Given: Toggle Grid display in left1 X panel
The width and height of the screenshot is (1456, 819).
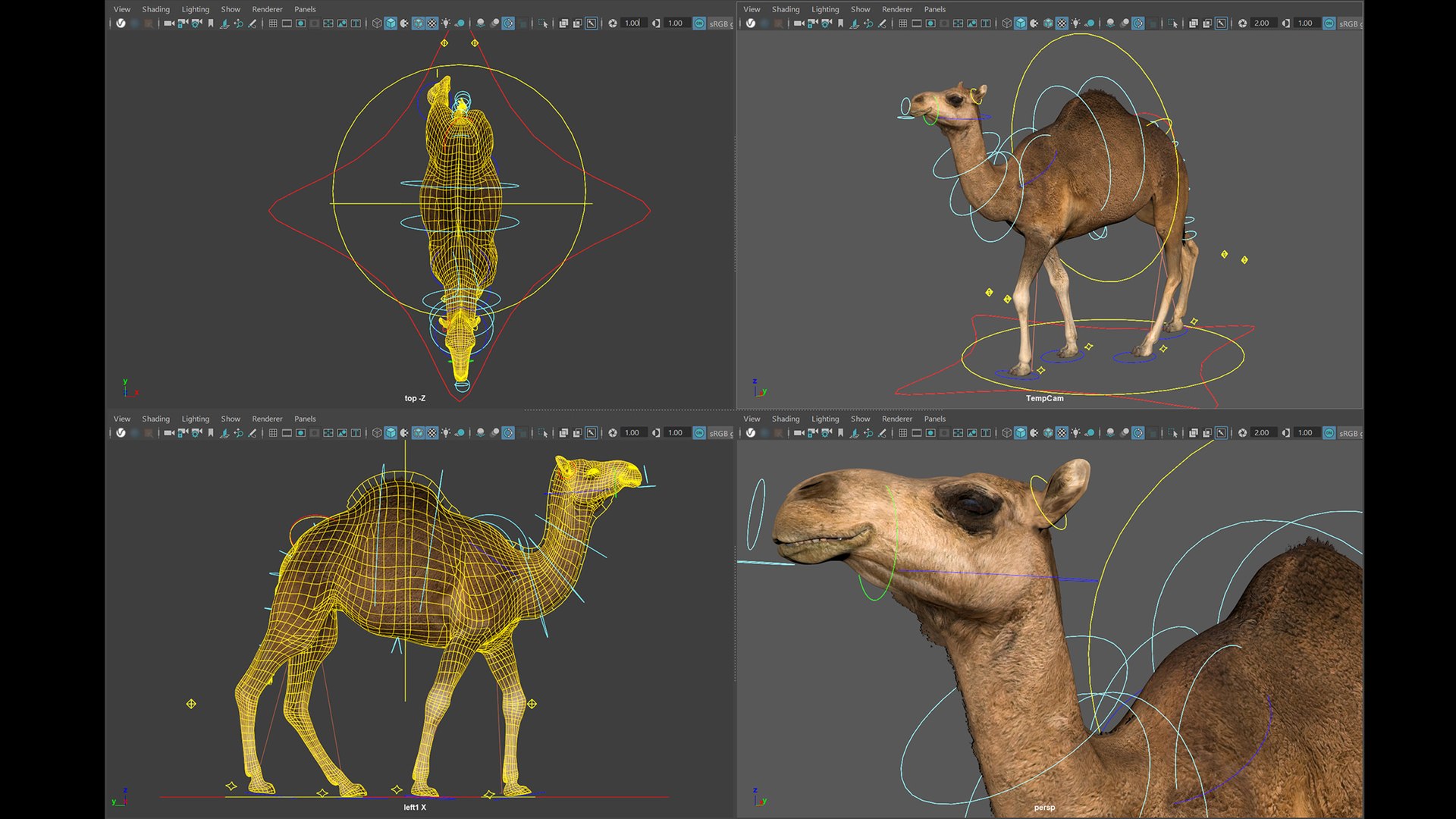Looking at the screenshot, I should [x=273, y=433].
